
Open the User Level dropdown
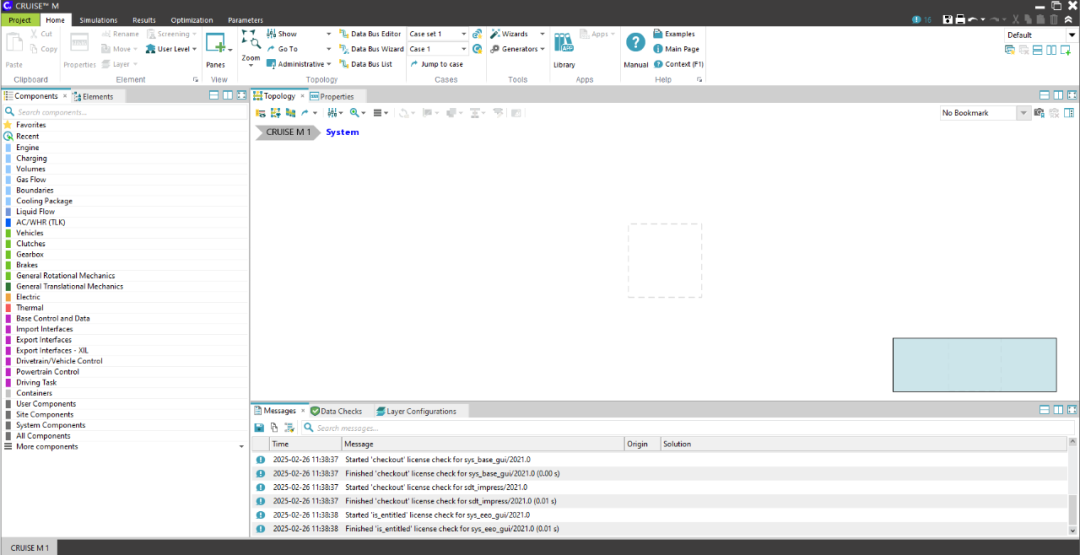click(171, 49)
